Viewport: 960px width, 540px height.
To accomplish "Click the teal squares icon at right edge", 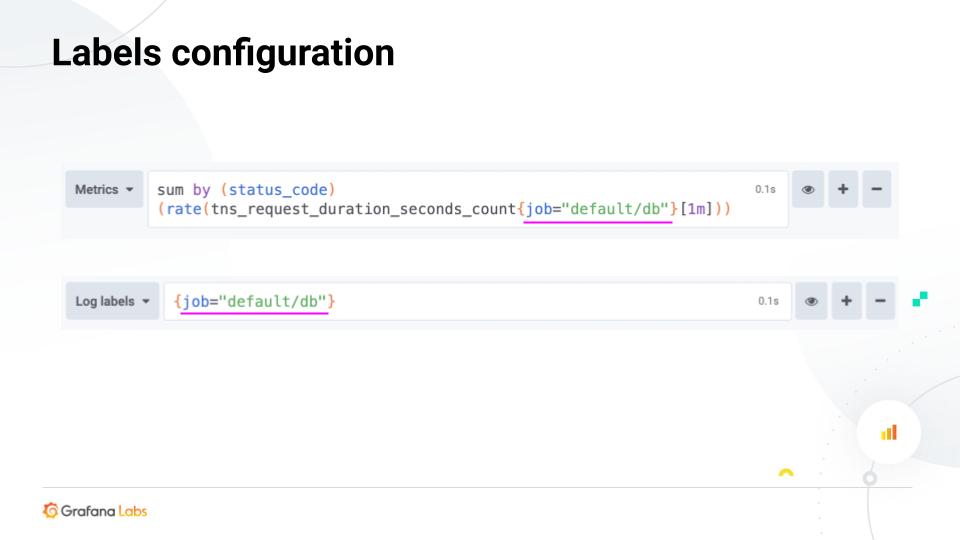I will tap(920, 298).
